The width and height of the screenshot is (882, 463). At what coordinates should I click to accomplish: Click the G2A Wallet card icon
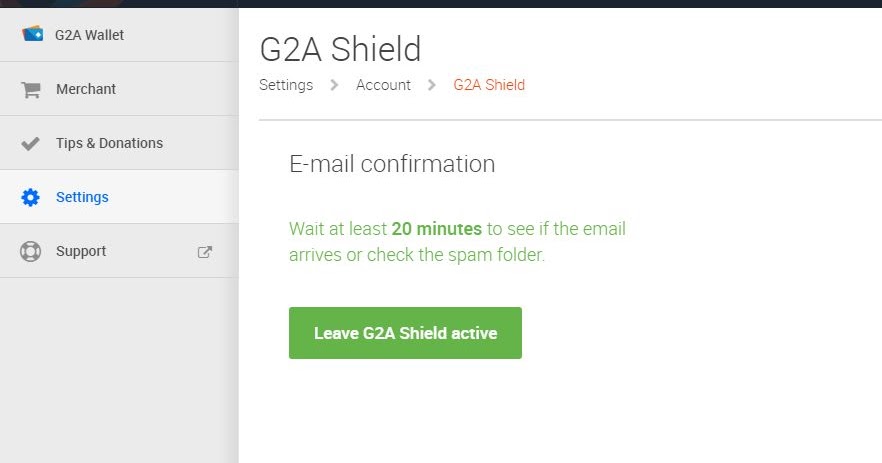coord(32,34)
